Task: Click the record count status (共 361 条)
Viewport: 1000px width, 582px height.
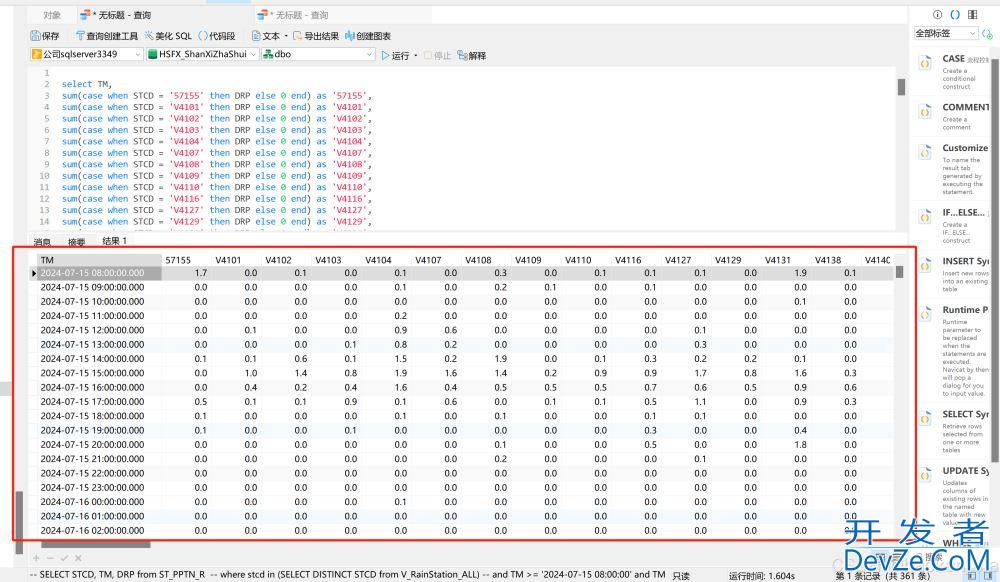Action: [x=881, y=576]
